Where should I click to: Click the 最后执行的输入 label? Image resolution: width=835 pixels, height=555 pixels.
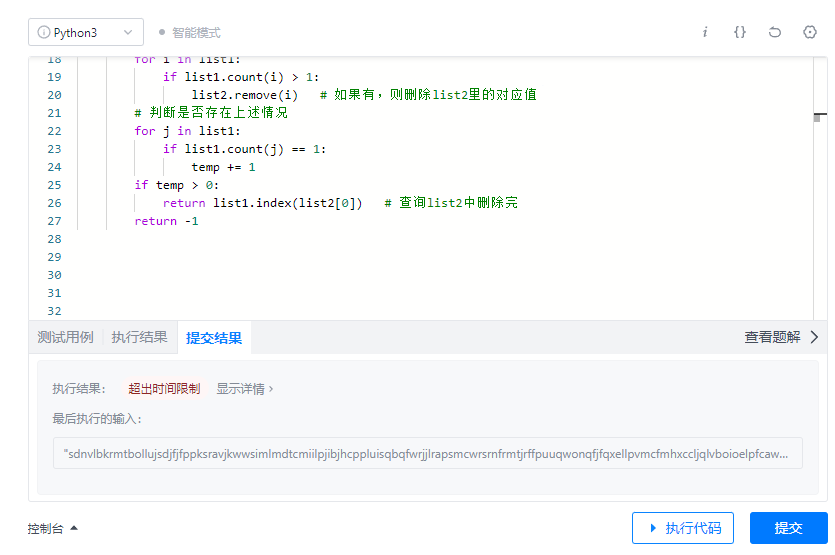click(x=97, y=419)
